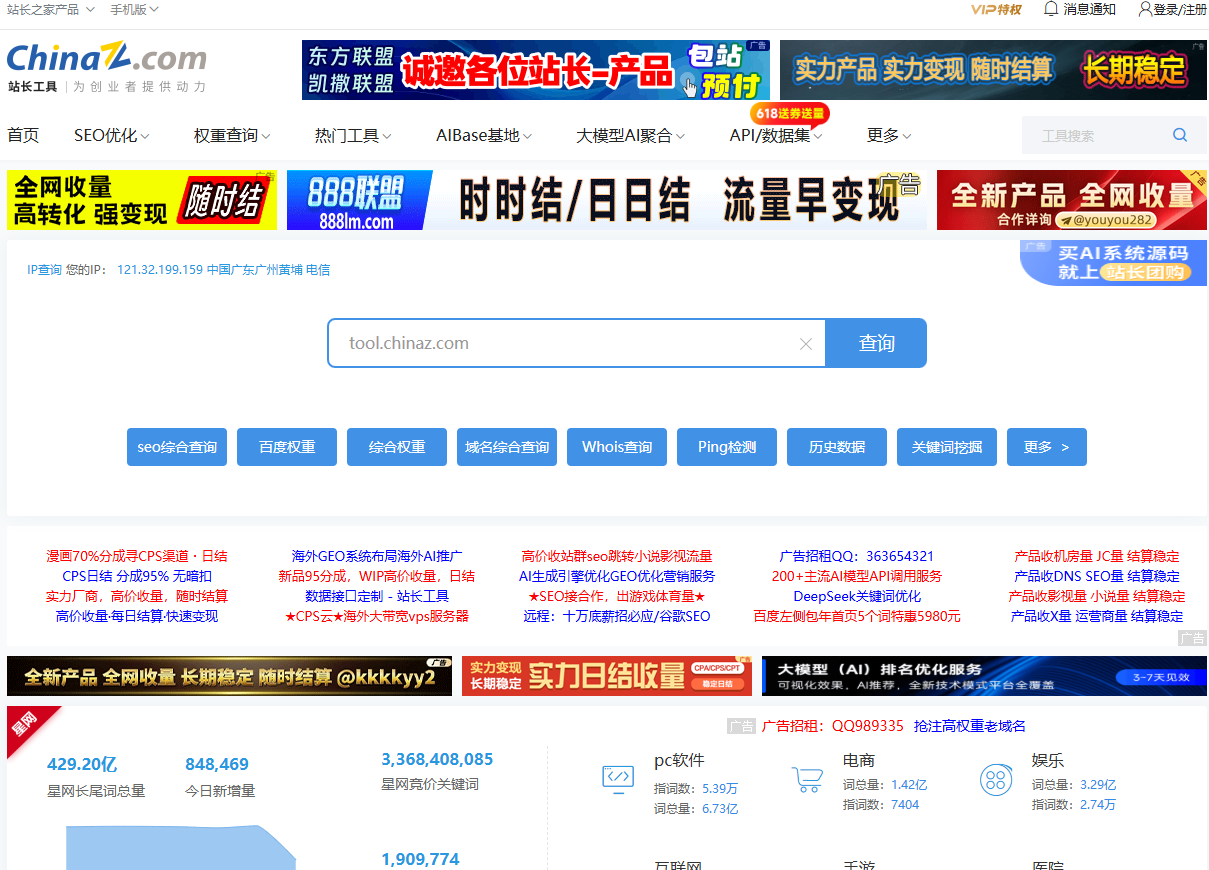
Task: Open the 实力日结收量 orange banner
Action: tap(607, 676)
